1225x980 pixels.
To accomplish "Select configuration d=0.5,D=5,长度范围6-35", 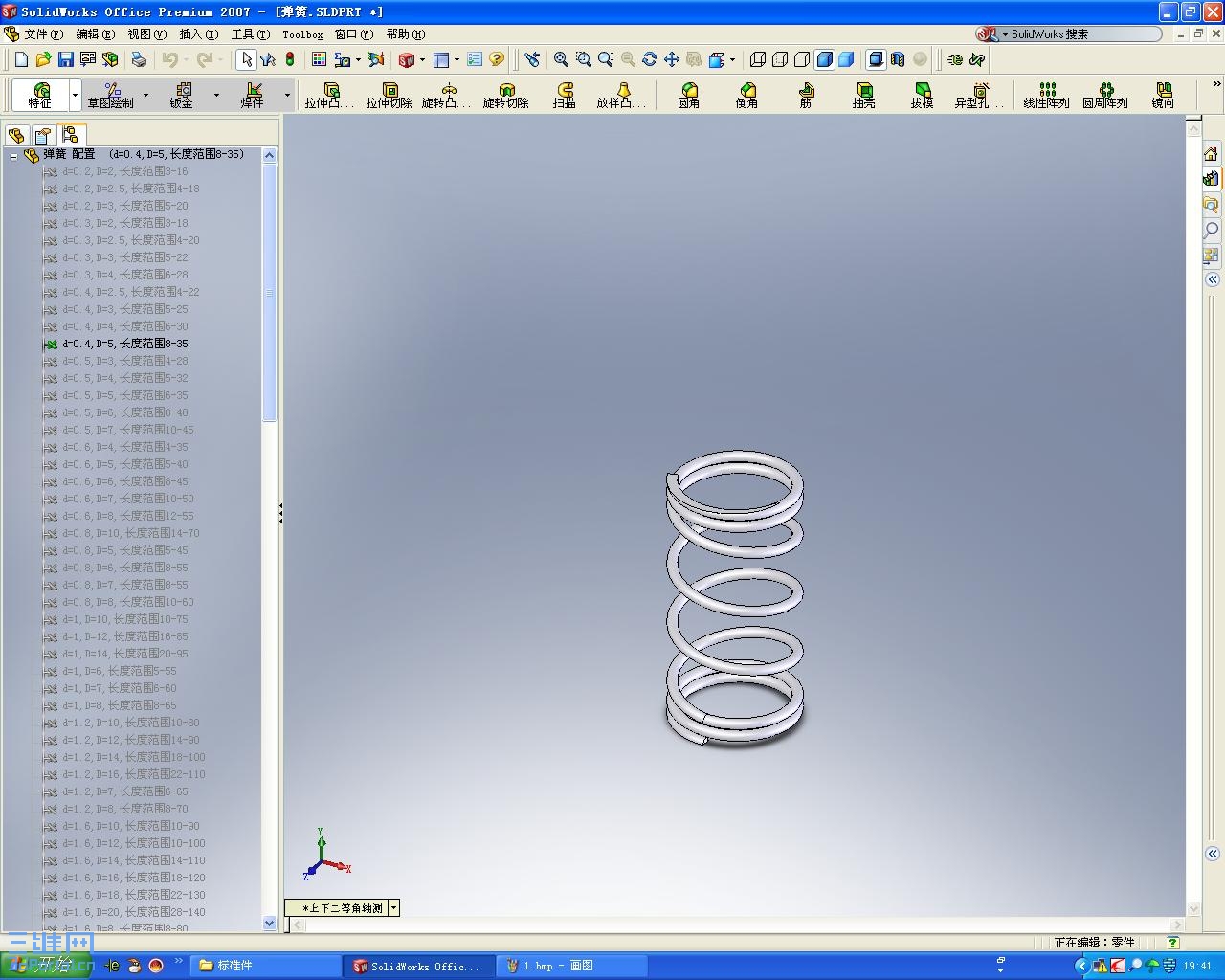I will (x=125, y=395).
